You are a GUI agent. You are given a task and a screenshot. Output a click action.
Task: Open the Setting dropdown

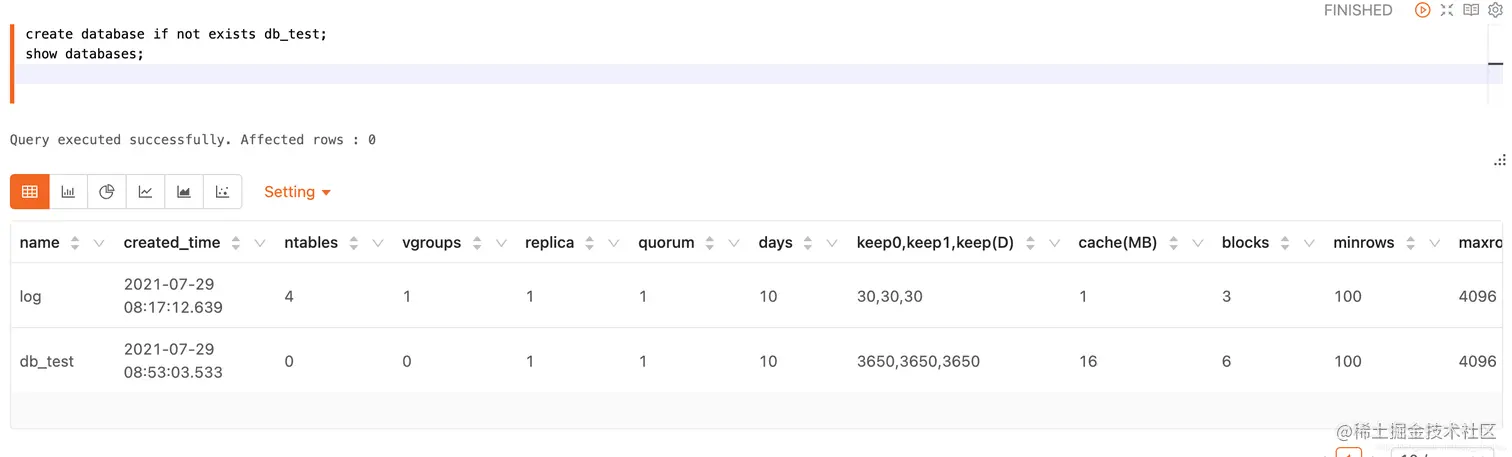click(x=297, y=192)
